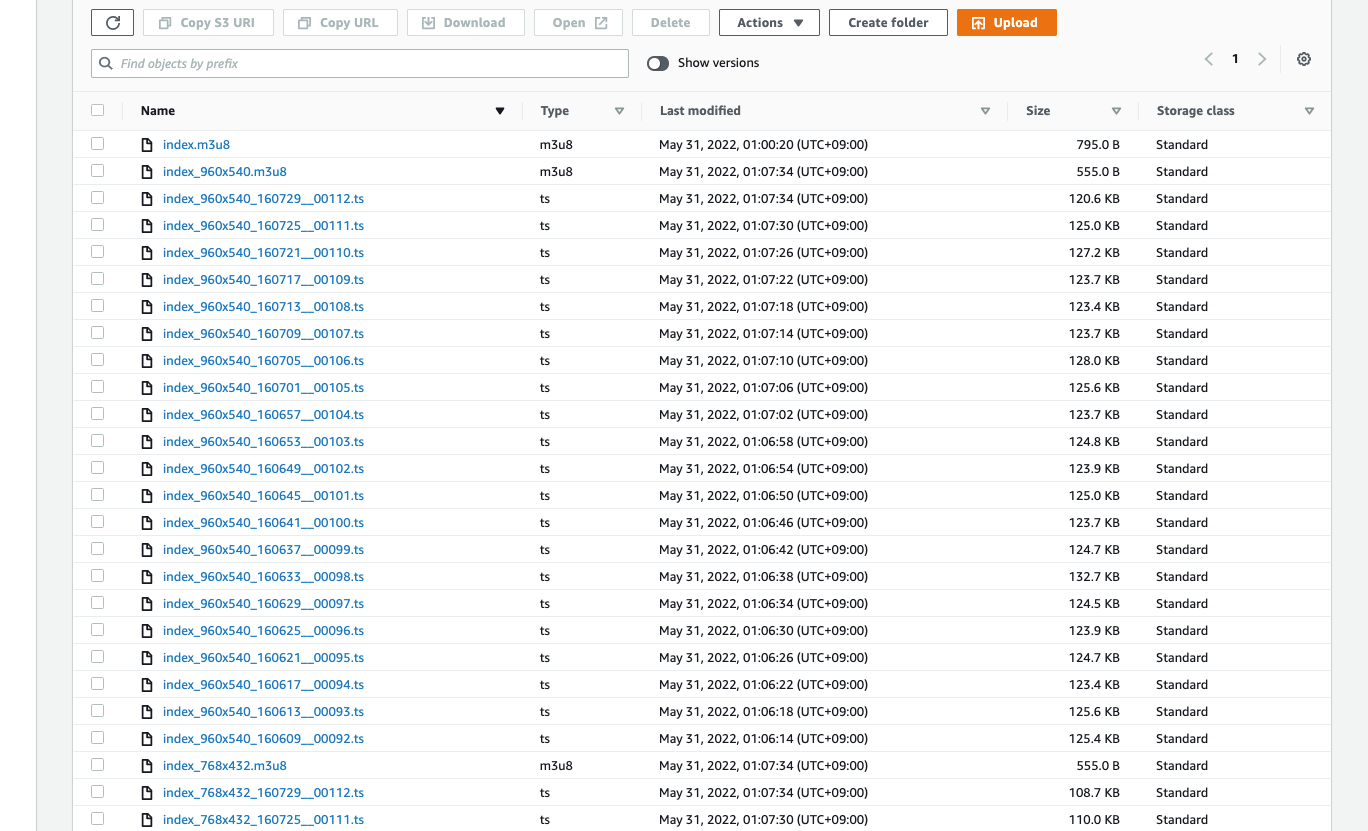Tick checkbox for index_960x540_160641__00100.ts

(97, 523)
